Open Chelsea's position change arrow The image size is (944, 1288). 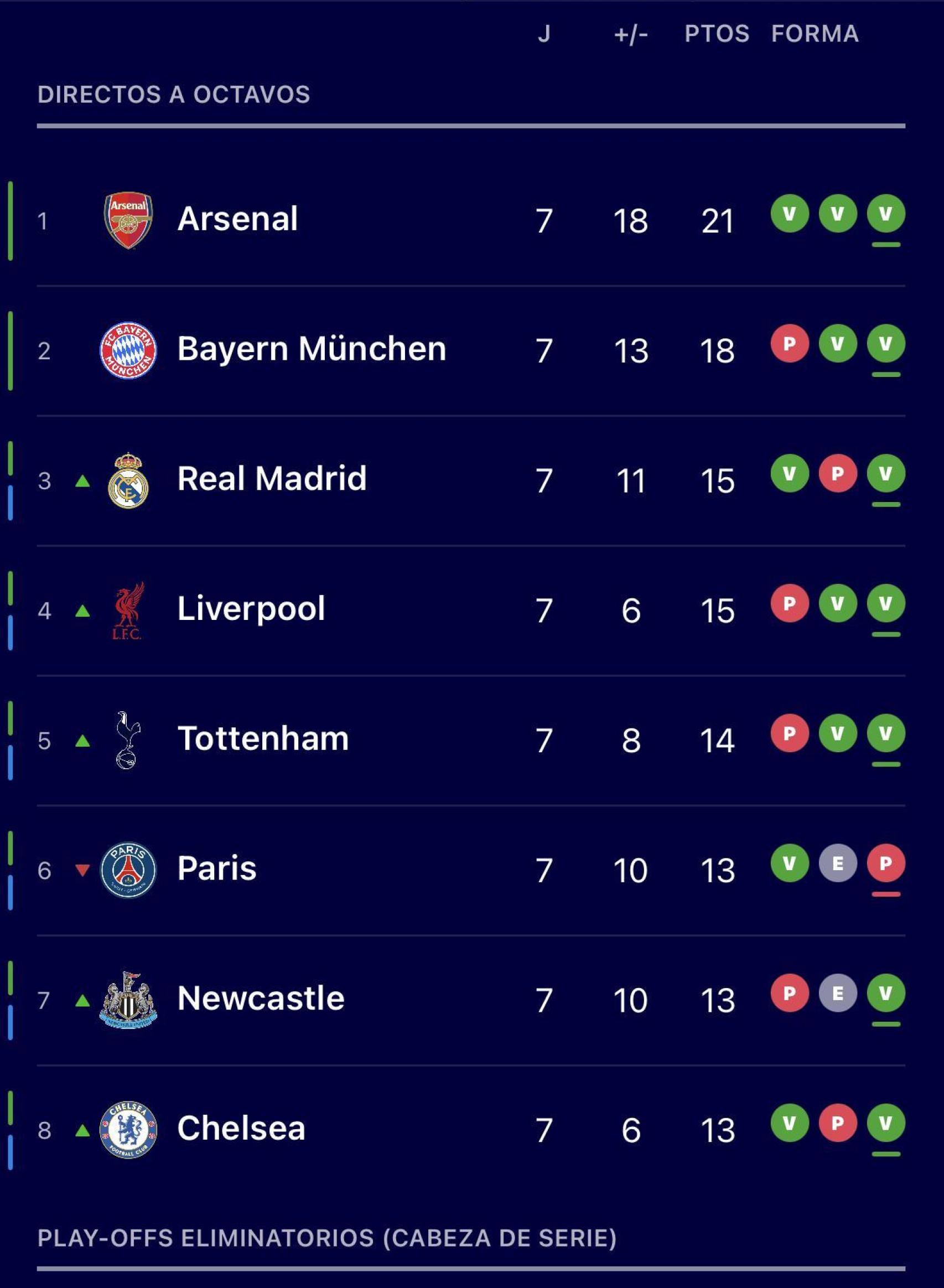pyautogui.click(x=83, y=1130)
